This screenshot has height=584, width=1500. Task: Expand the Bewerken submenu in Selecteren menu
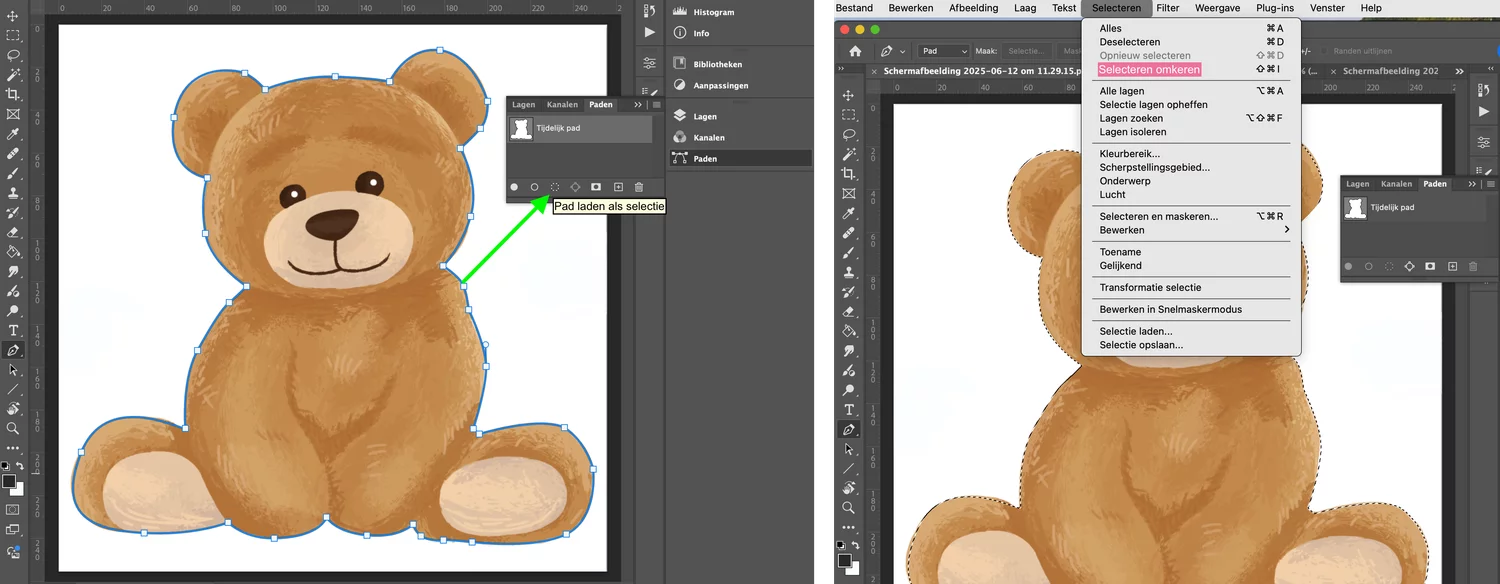1195,230
